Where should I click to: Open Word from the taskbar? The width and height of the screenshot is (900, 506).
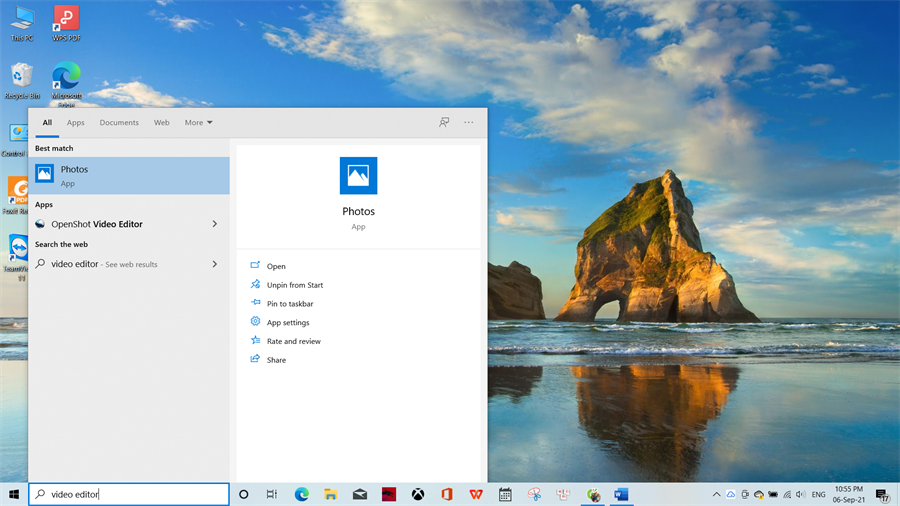click(x=621, y=494)
